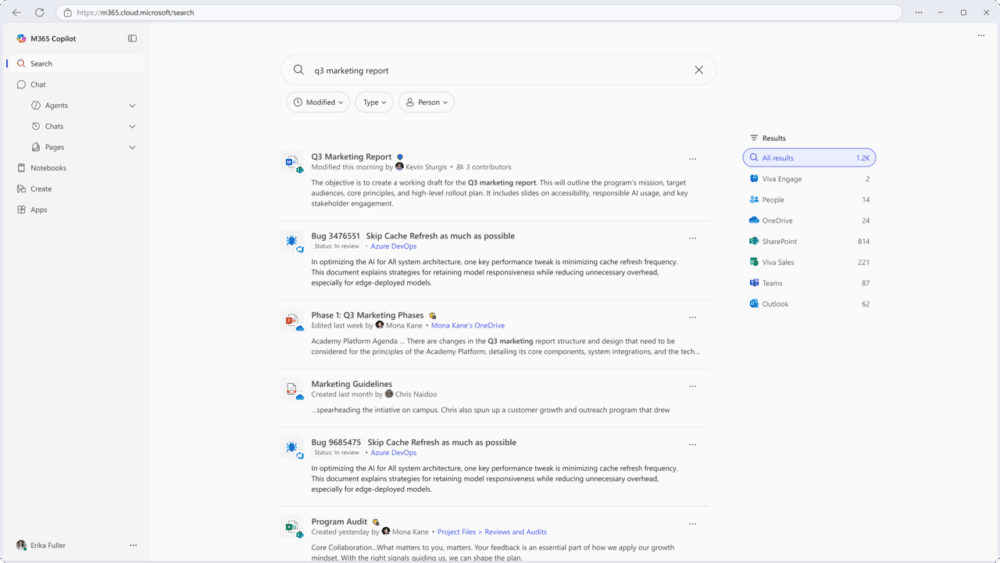
Task: Filter results by Viva Sales
Action: point(809,262)
